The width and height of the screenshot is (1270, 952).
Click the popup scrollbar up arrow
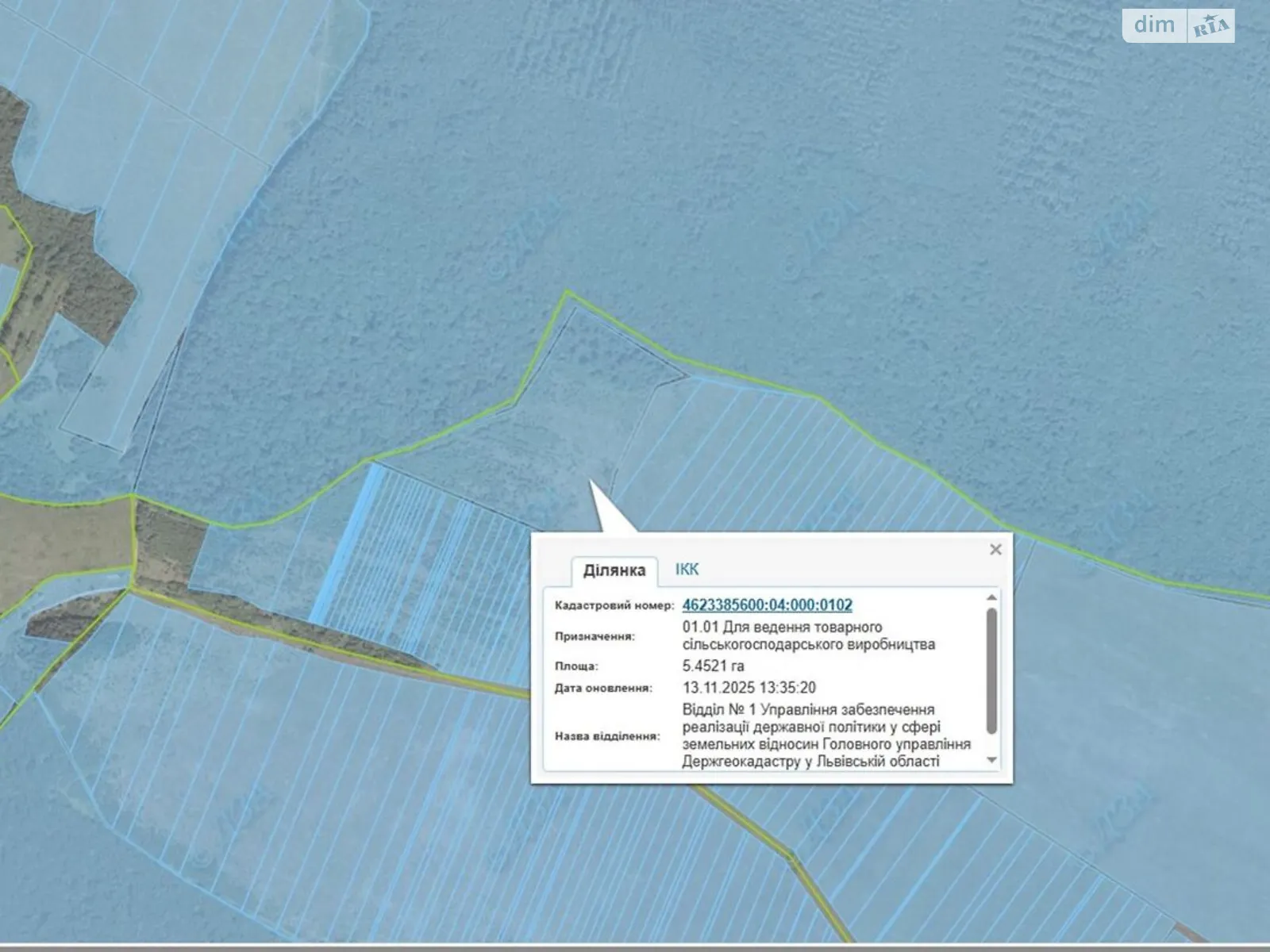point(991,598)
